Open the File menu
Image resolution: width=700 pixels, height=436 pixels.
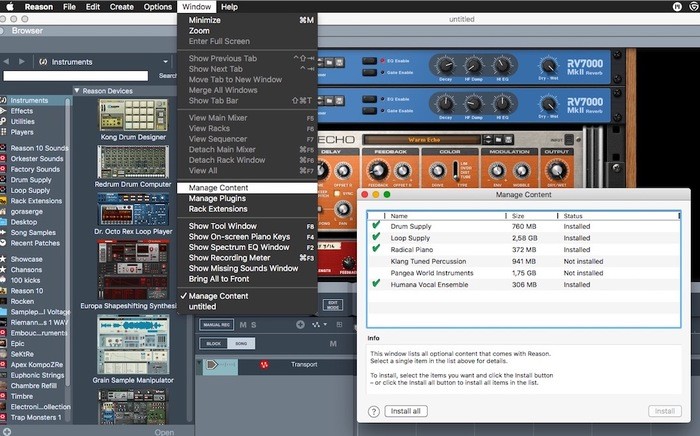[x=69, y=7]
